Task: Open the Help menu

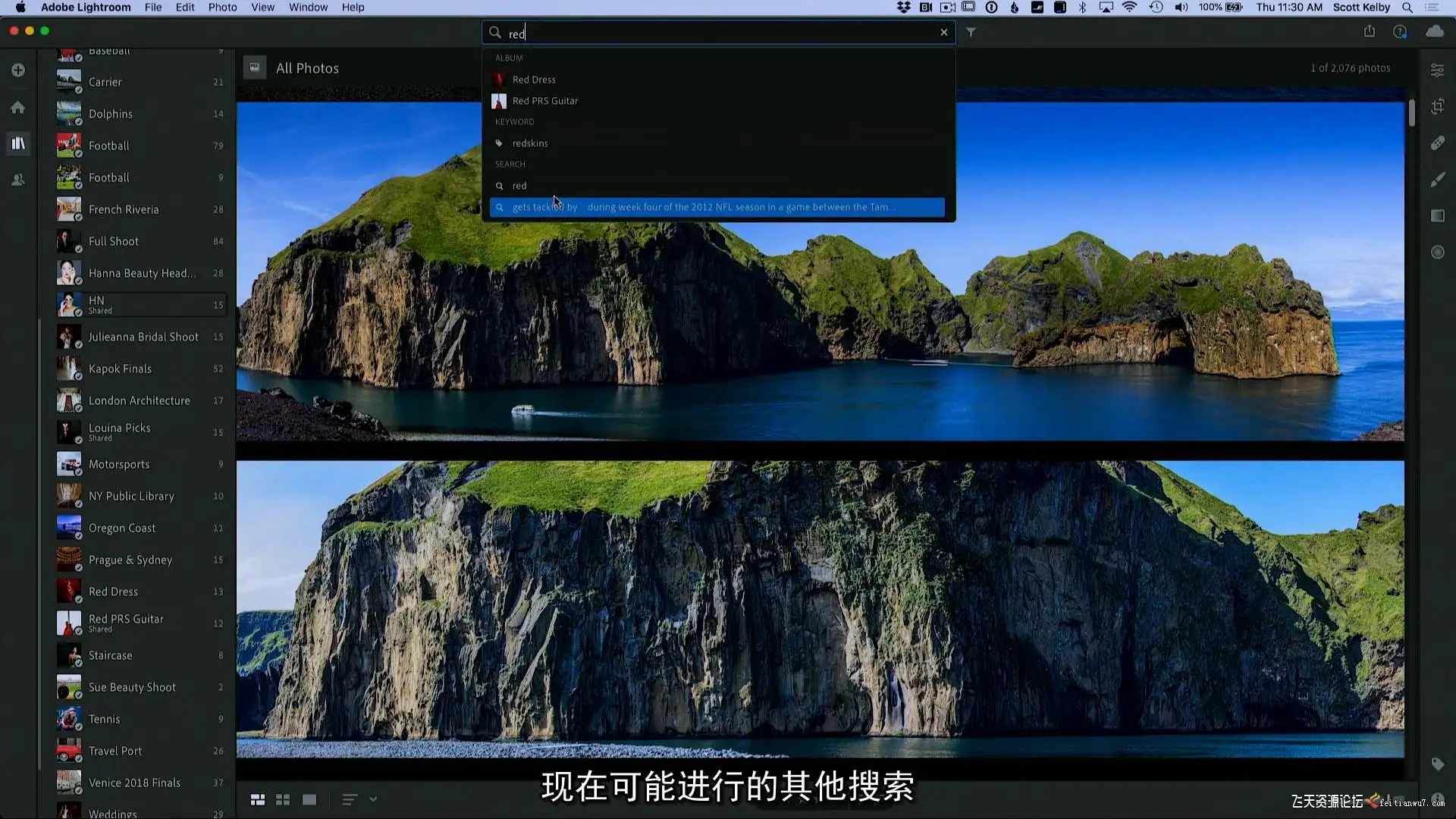Action: 353,7
